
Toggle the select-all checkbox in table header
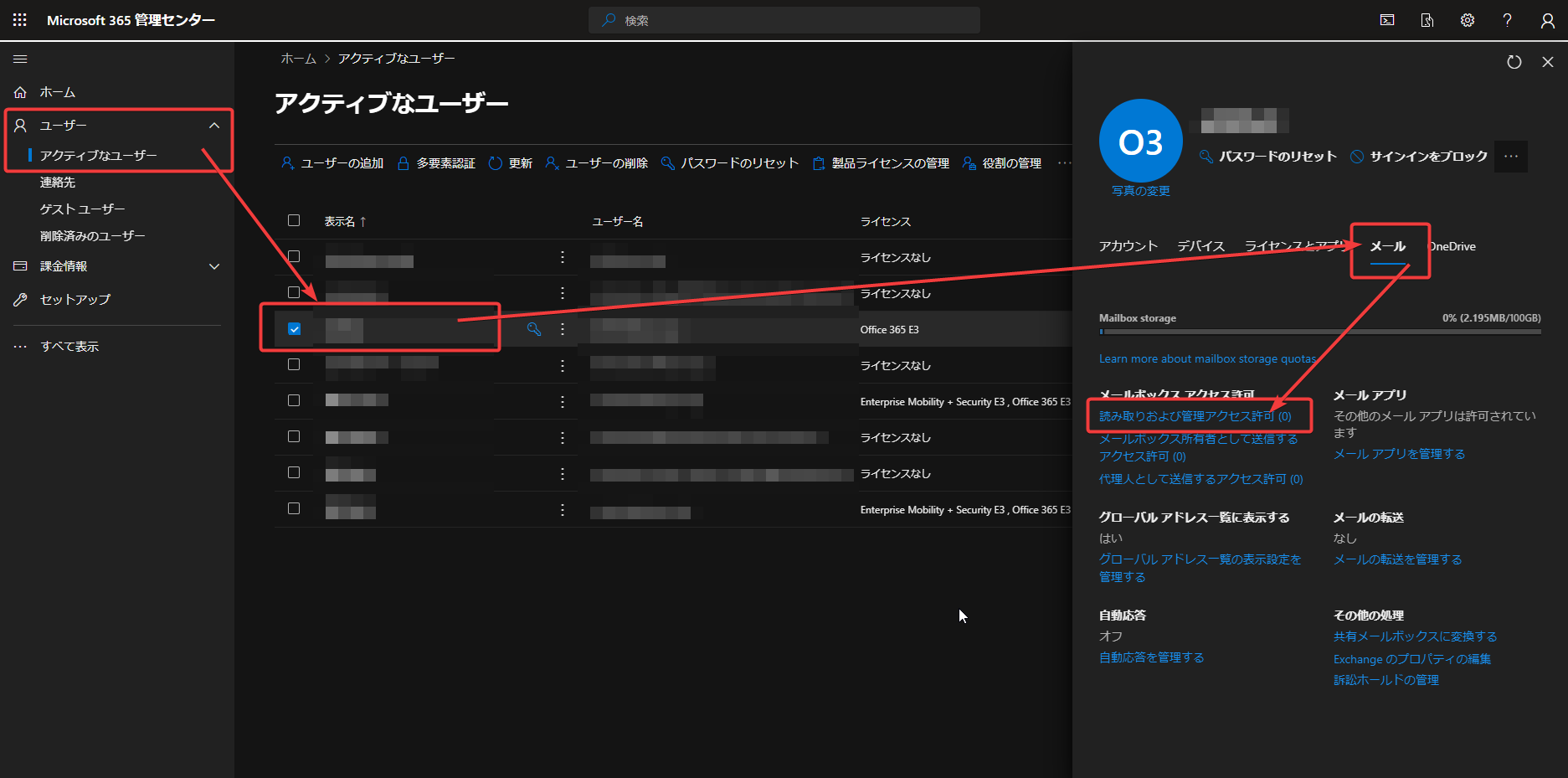point(294,220)
